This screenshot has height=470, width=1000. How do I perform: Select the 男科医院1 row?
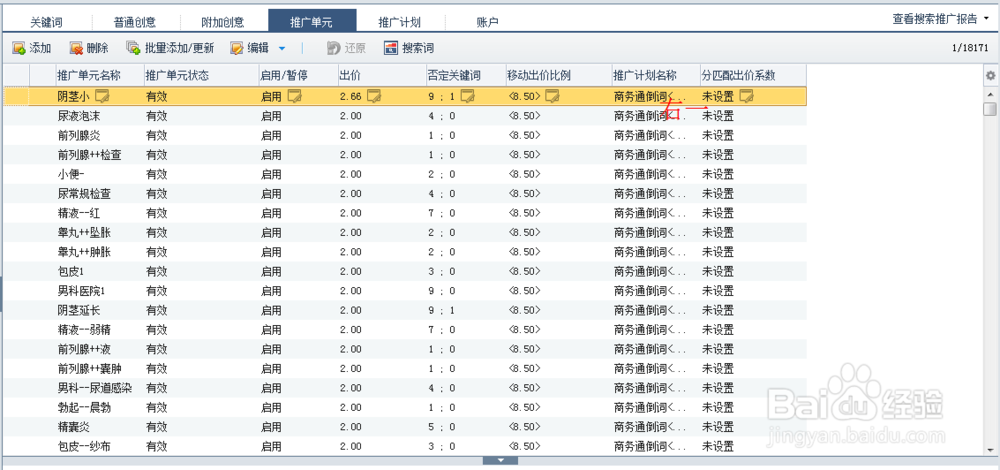[x=405, y=291]
